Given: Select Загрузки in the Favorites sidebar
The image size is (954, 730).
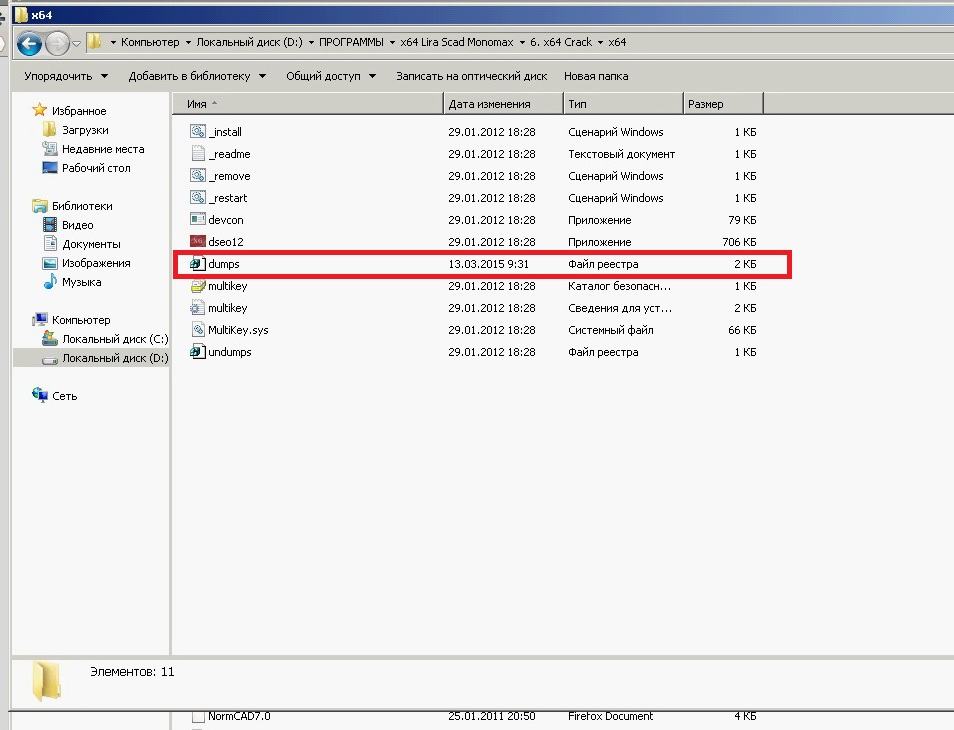Looking at the screenshot, I should (85, 130).
